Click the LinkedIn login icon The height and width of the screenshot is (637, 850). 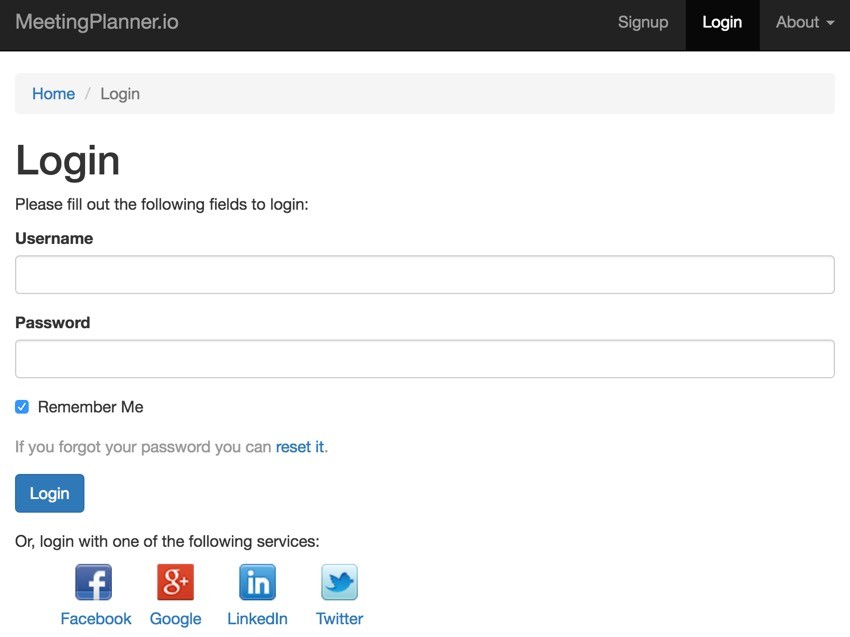point(257,582)
